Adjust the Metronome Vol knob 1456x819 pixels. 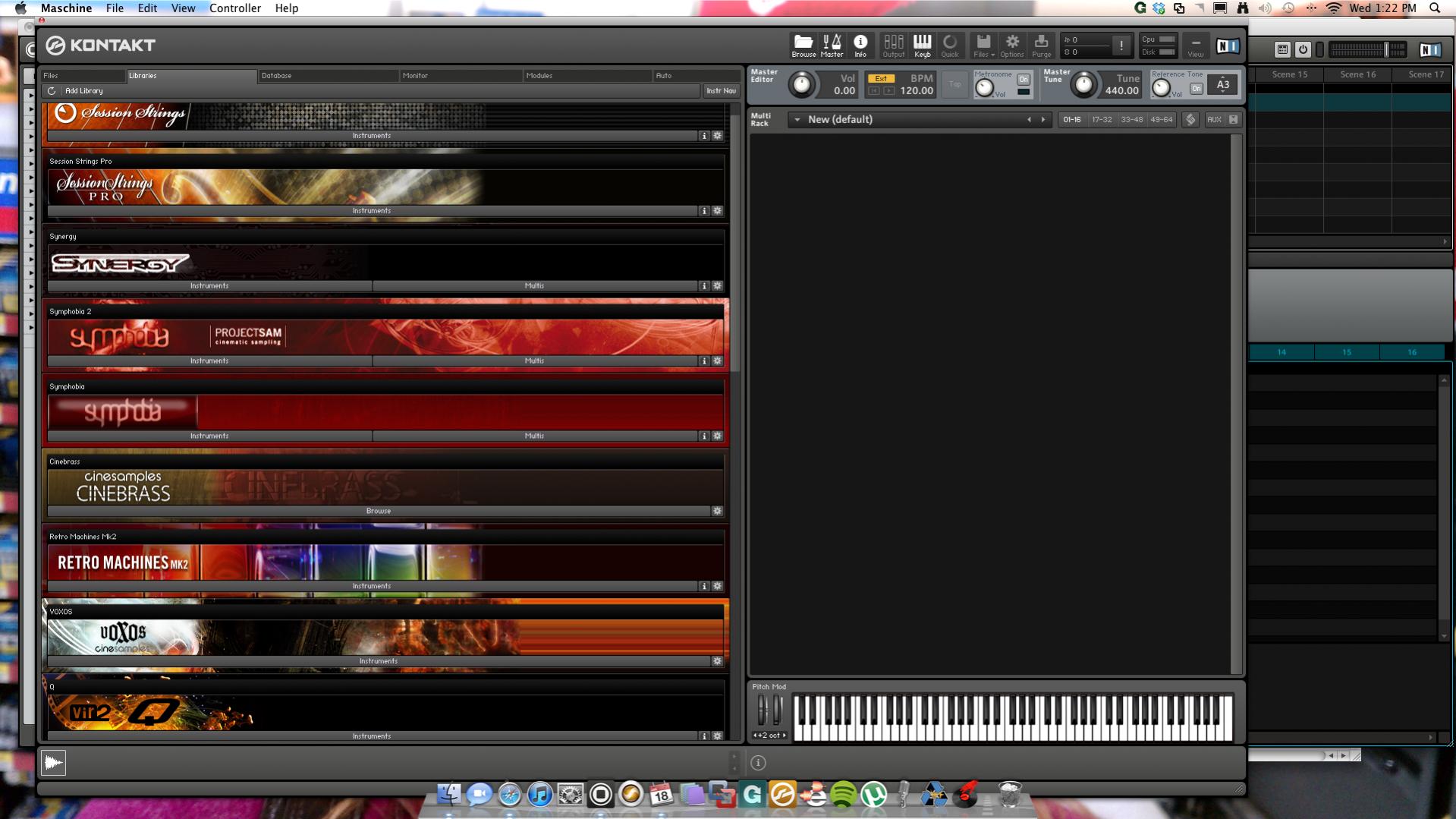pos(984,88)
